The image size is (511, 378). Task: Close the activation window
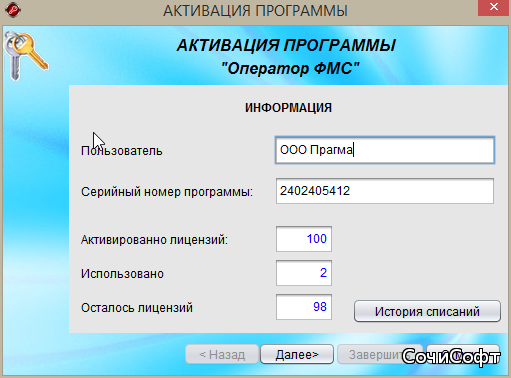tap(494, 7)
